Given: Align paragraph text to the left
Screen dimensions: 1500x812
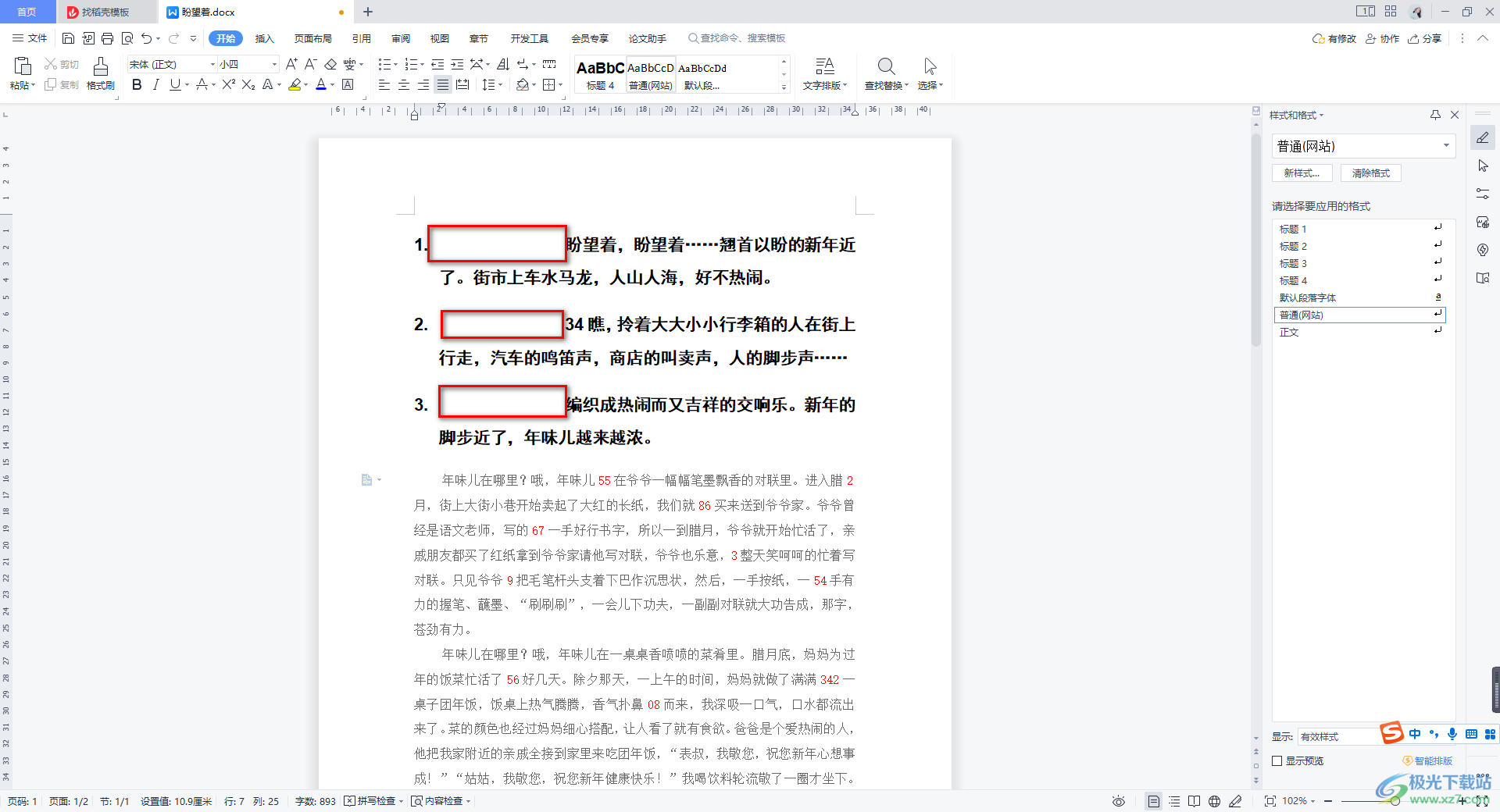Looking at the screenshot, I should pyautogui.click(x=384, y=84).
